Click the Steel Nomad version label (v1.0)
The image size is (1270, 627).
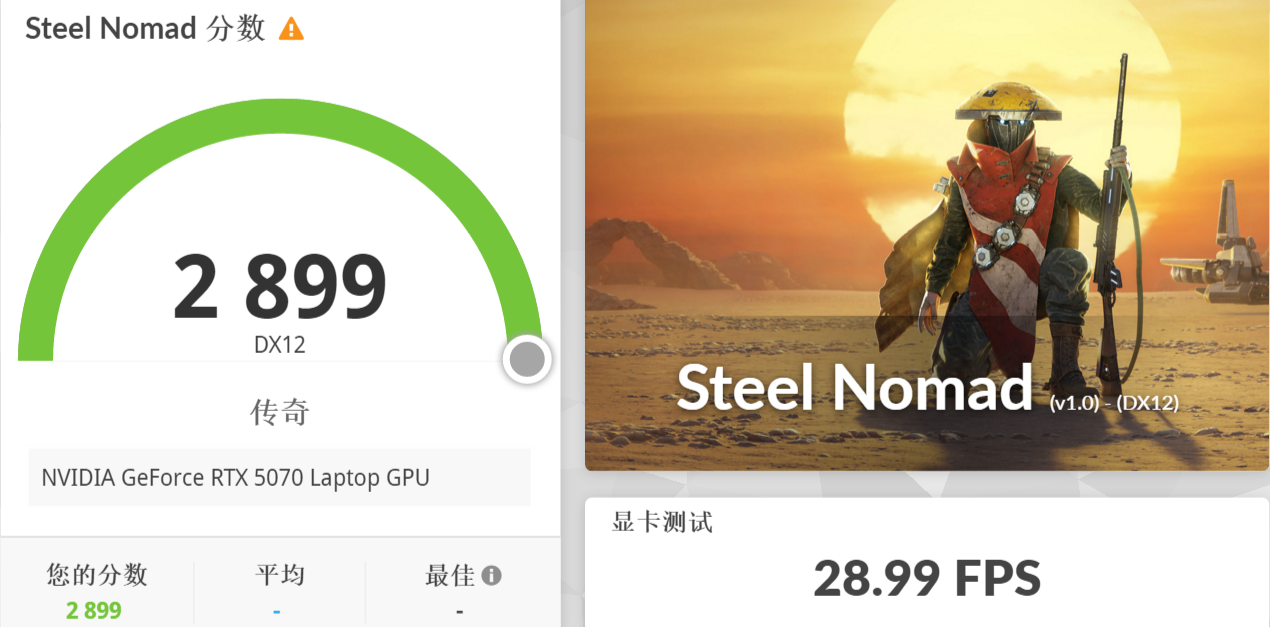pos(1083,404)
